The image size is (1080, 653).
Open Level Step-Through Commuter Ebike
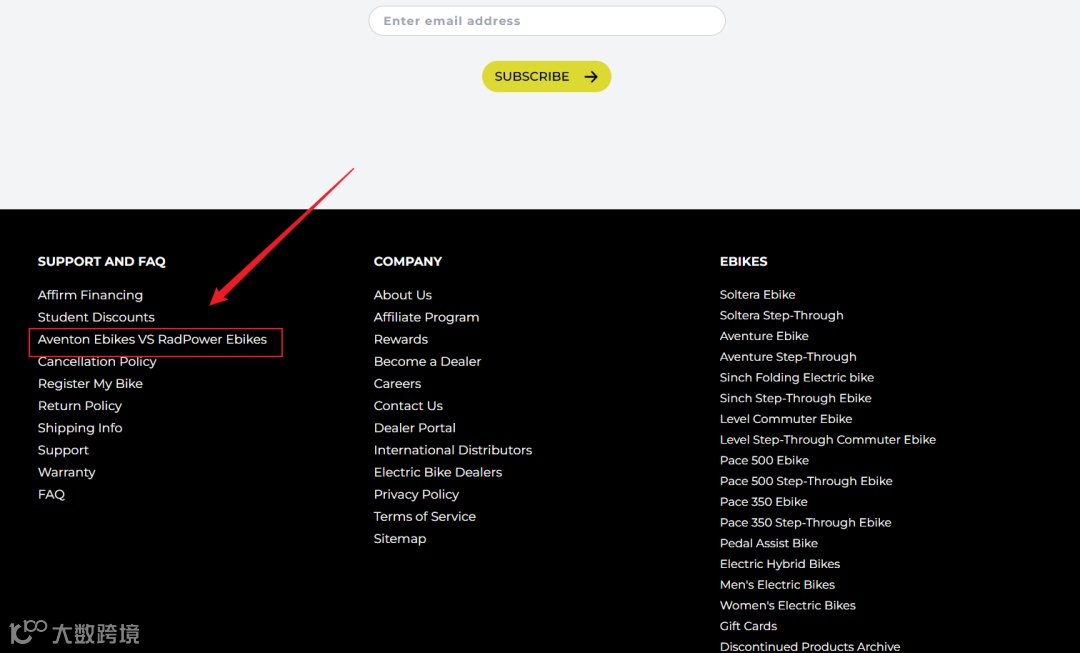click(827, 439)
